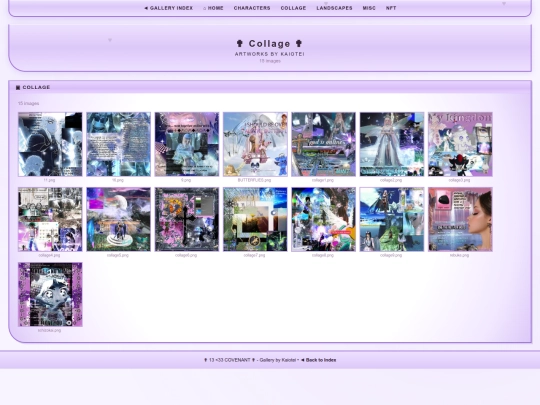
Task: Select the Collage item in the top navigation
Action: pyautogui.click(x=293, y=8)
